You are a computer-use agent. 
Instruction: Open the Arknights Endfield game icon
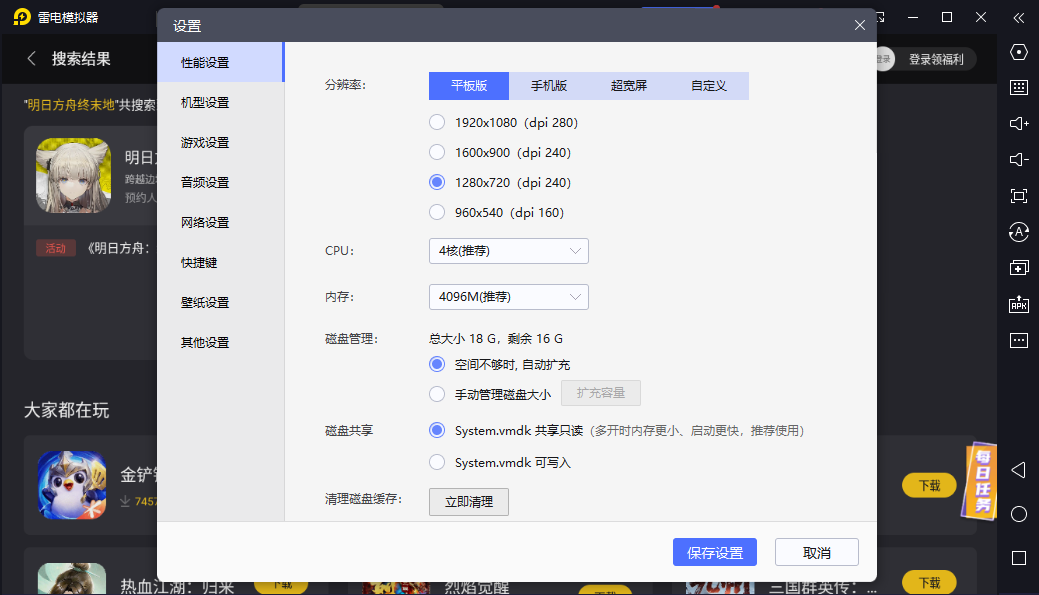(74, 176)
